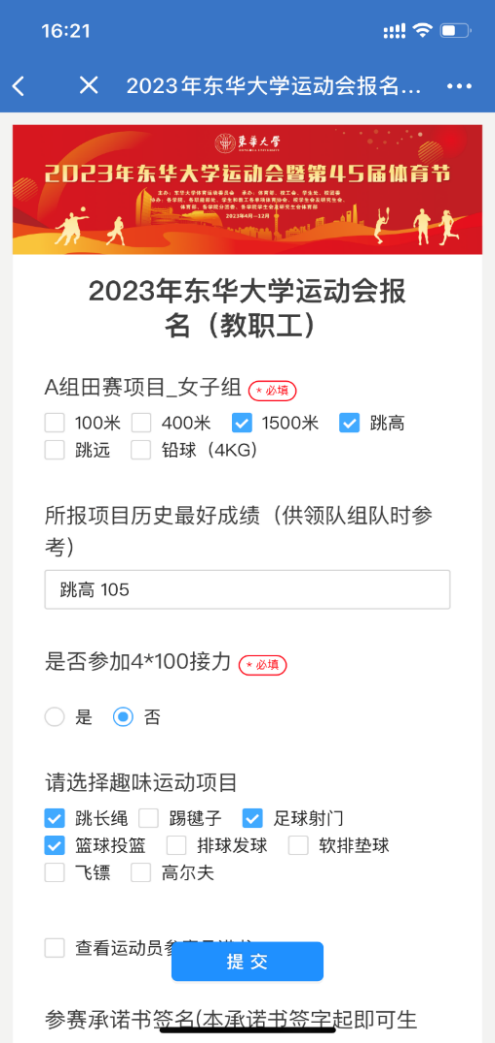This screenshot has width=495, height=1043.
Task: Check the 100米 checkbox
Action: pos(55,422)
